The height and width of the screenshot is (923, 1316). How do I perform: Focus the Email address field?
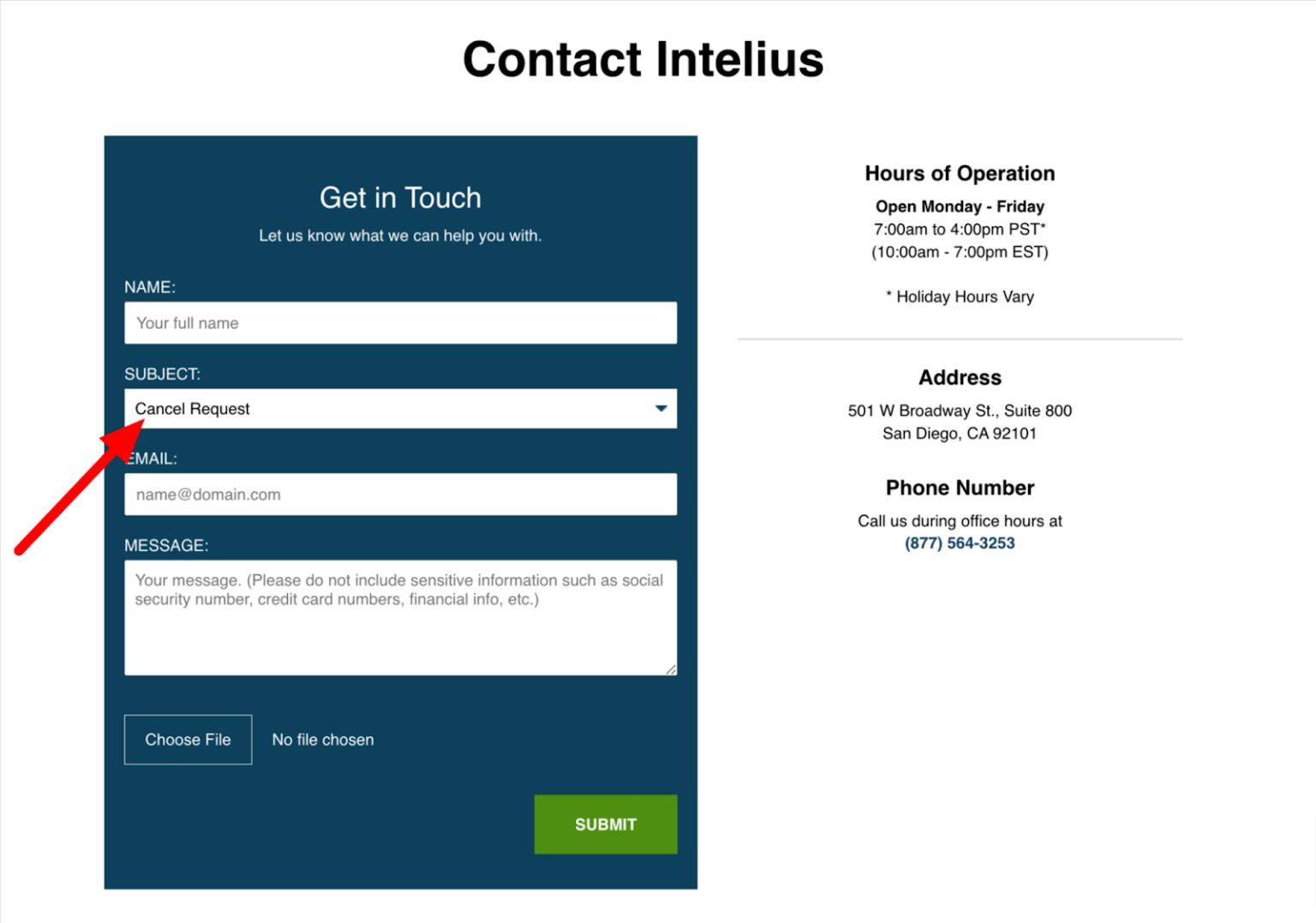[x=400, y=494]
